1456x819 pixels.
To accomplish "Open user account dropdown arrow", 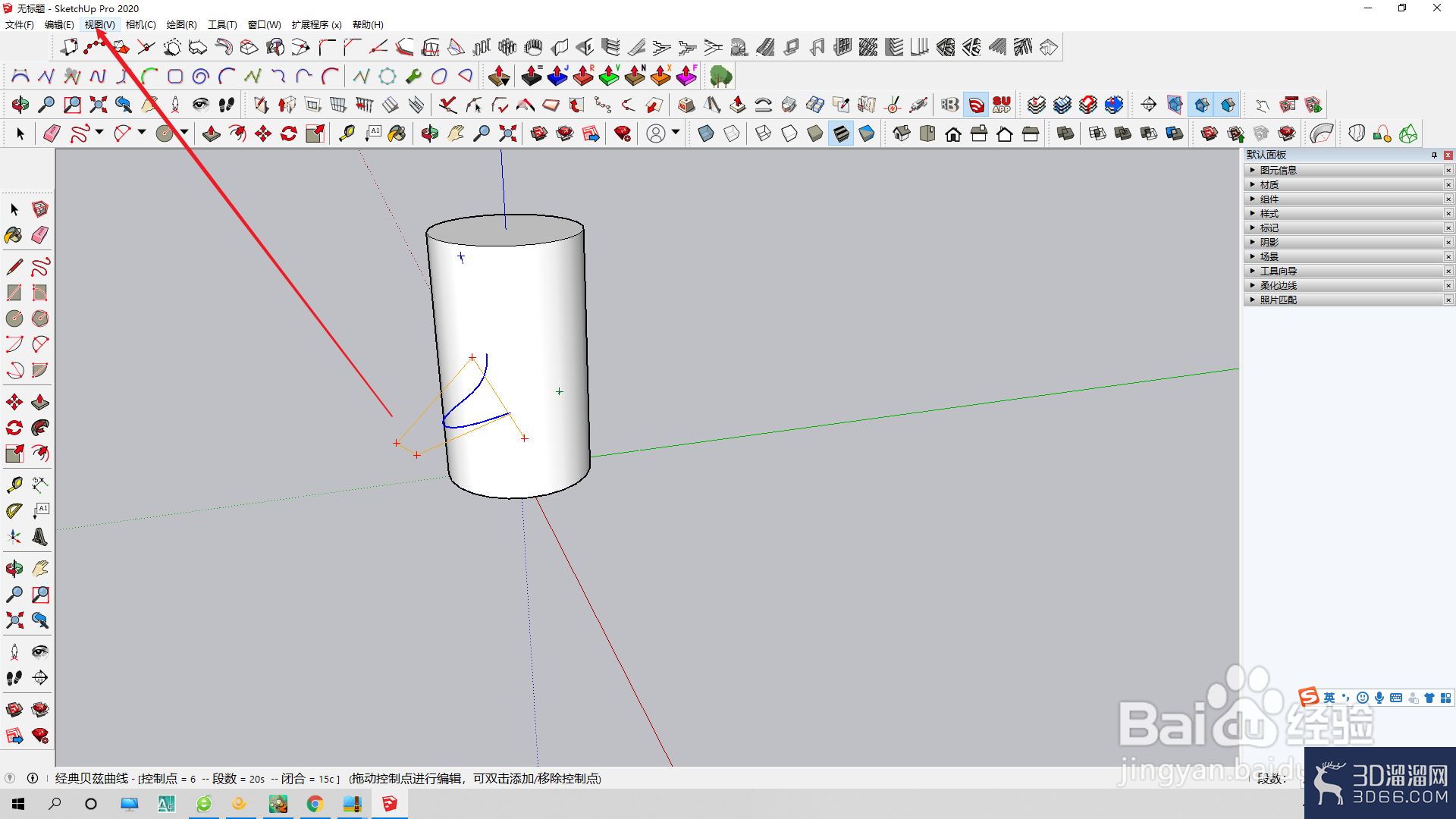I will 676,133.
